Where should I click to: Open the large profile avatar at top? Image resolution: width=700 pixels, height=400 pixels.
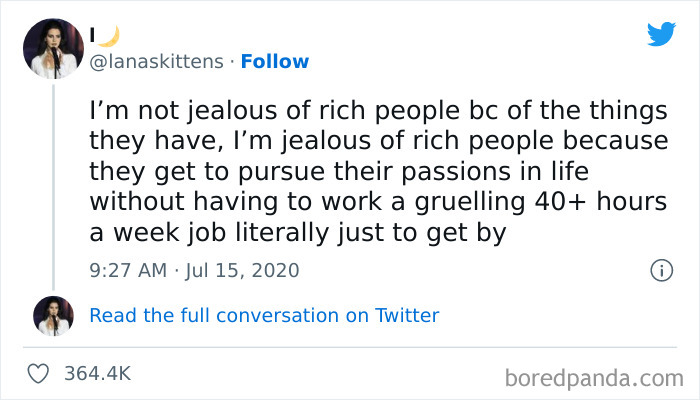tap(54, 47)
